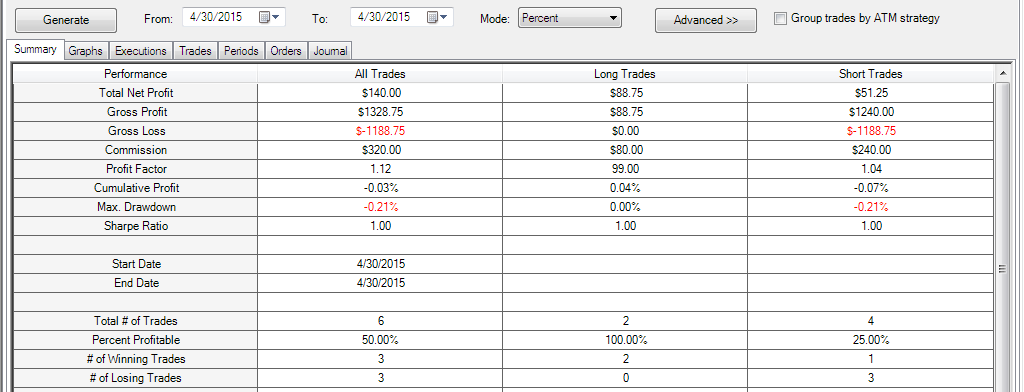Select the 25.00% short percent profitable cell
Viewport: 1024px width, 392px height.
point(871,340)
